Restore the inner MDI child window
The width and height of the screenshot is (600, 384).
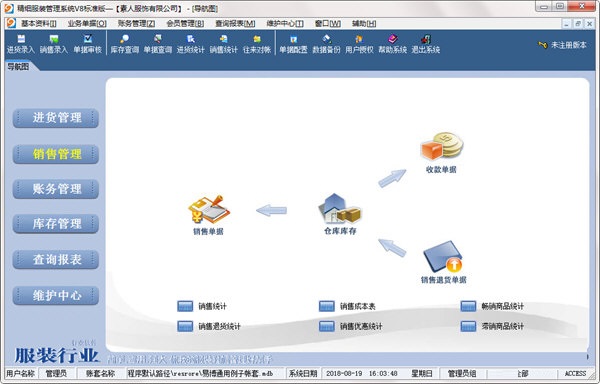click(x=578, y=24)
